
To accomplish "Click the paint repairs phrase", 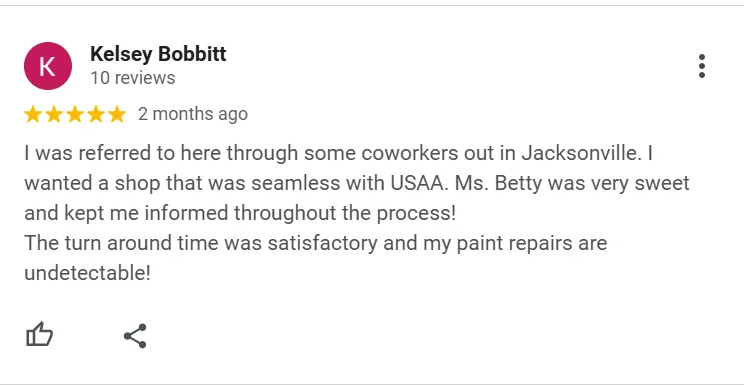I will coord(514,244).
